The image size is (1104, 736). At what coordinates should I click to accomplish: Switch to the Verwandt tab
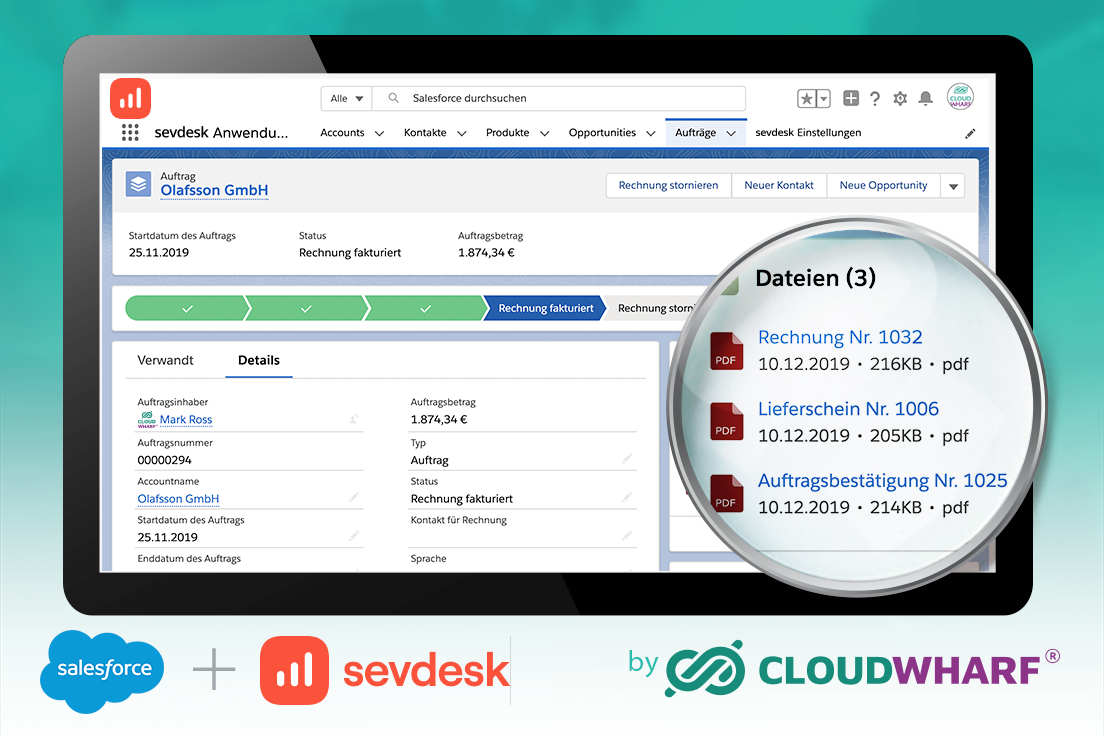click(x=165, y=360)
